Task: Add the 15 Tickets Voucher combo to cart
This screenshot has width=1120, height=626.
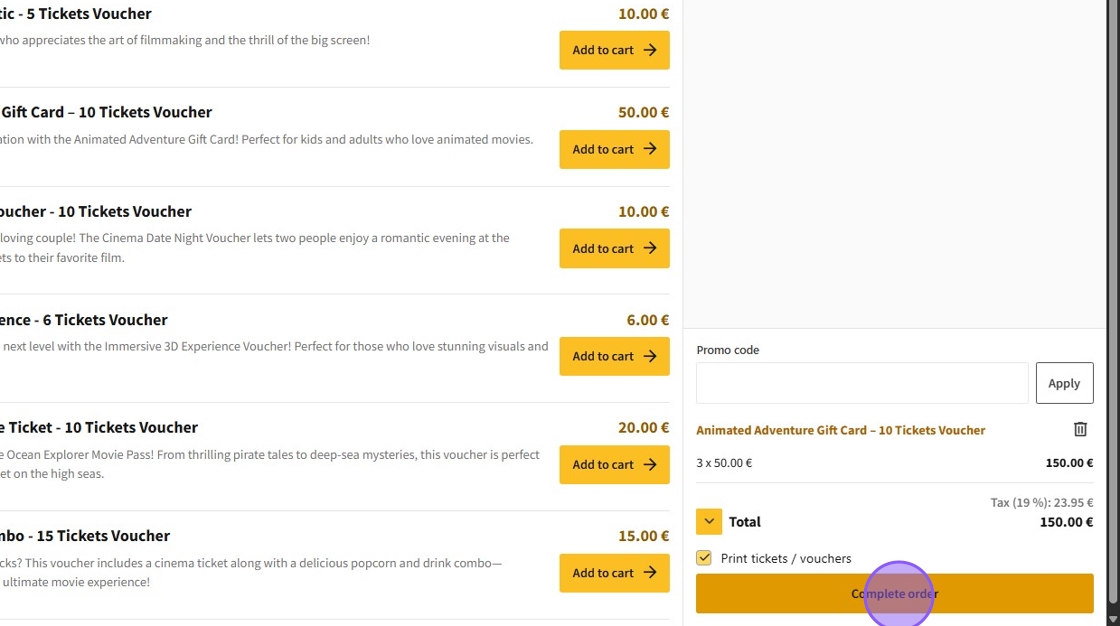Action: pyautogui.click(x=614, y=573)
